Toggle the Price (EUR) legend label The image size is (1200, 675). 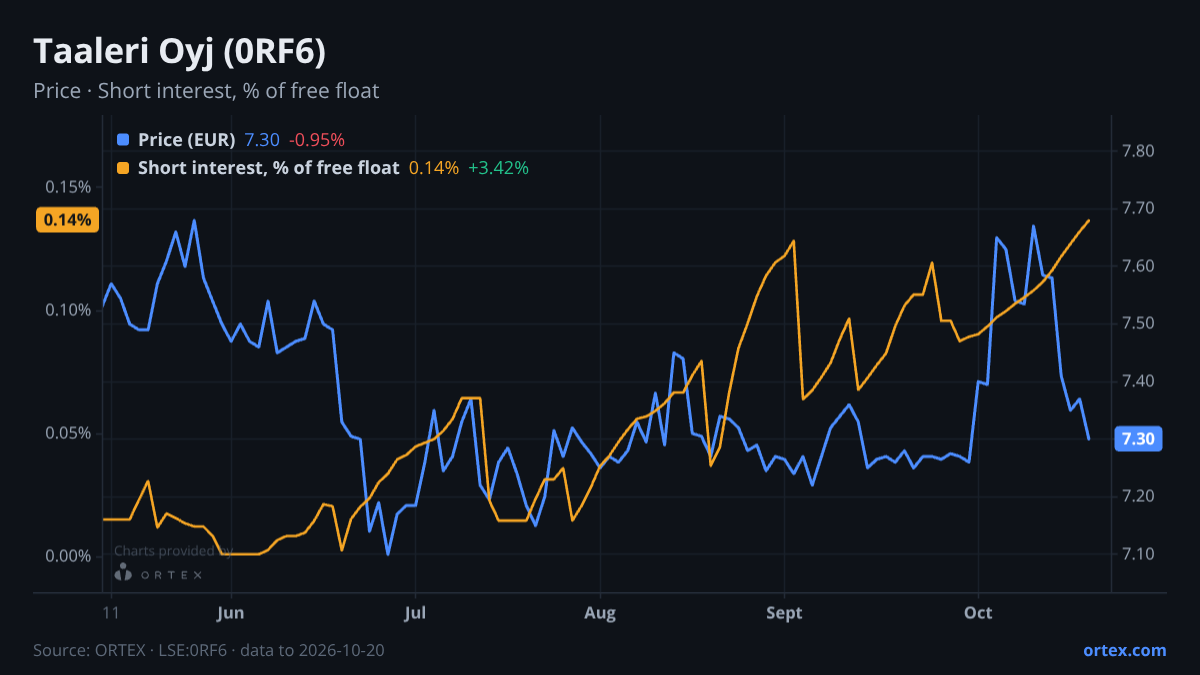coord(186,140)
